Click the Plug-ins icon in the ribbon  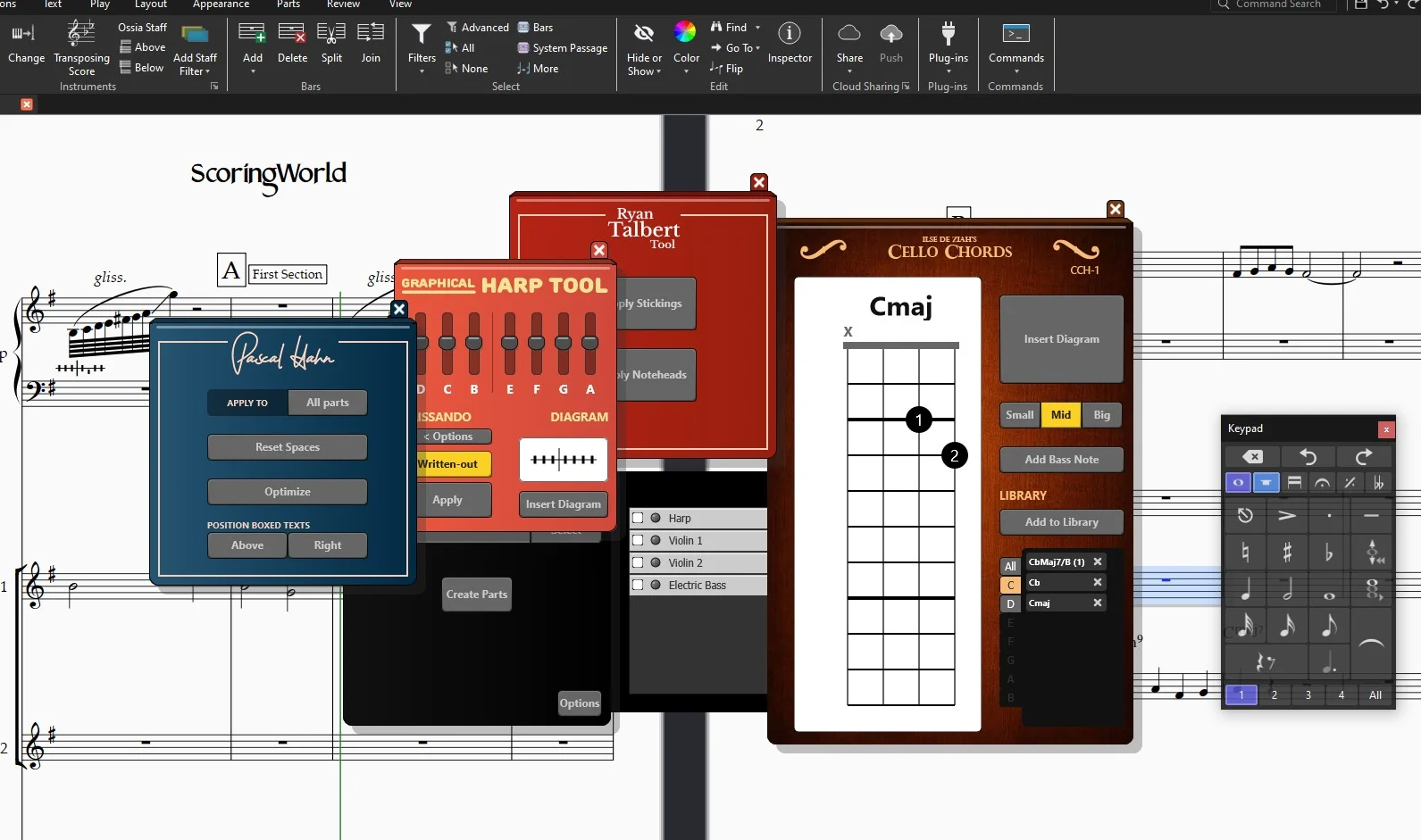pyautogui.click(x=948, y=36)
